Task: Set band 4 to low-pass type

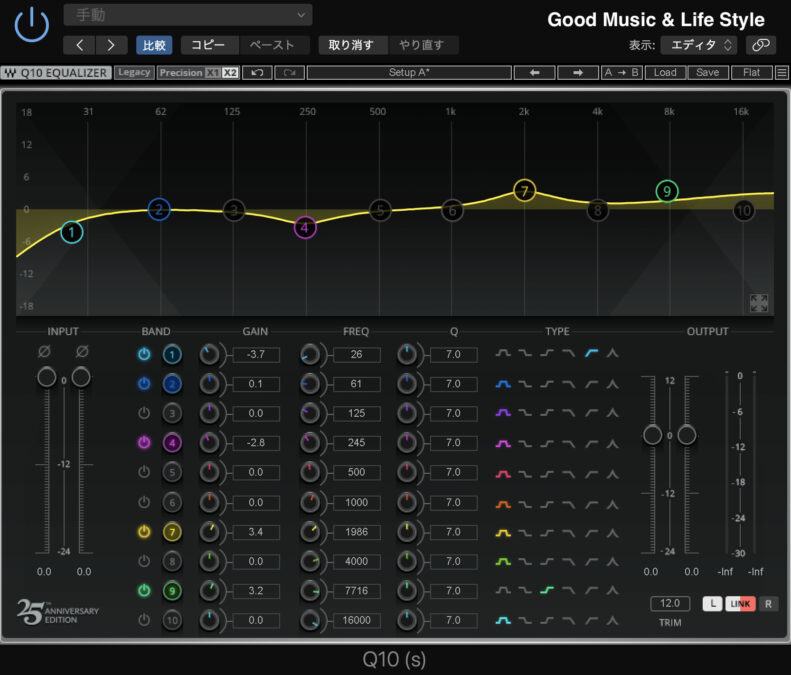Action: tap(569, 443)
